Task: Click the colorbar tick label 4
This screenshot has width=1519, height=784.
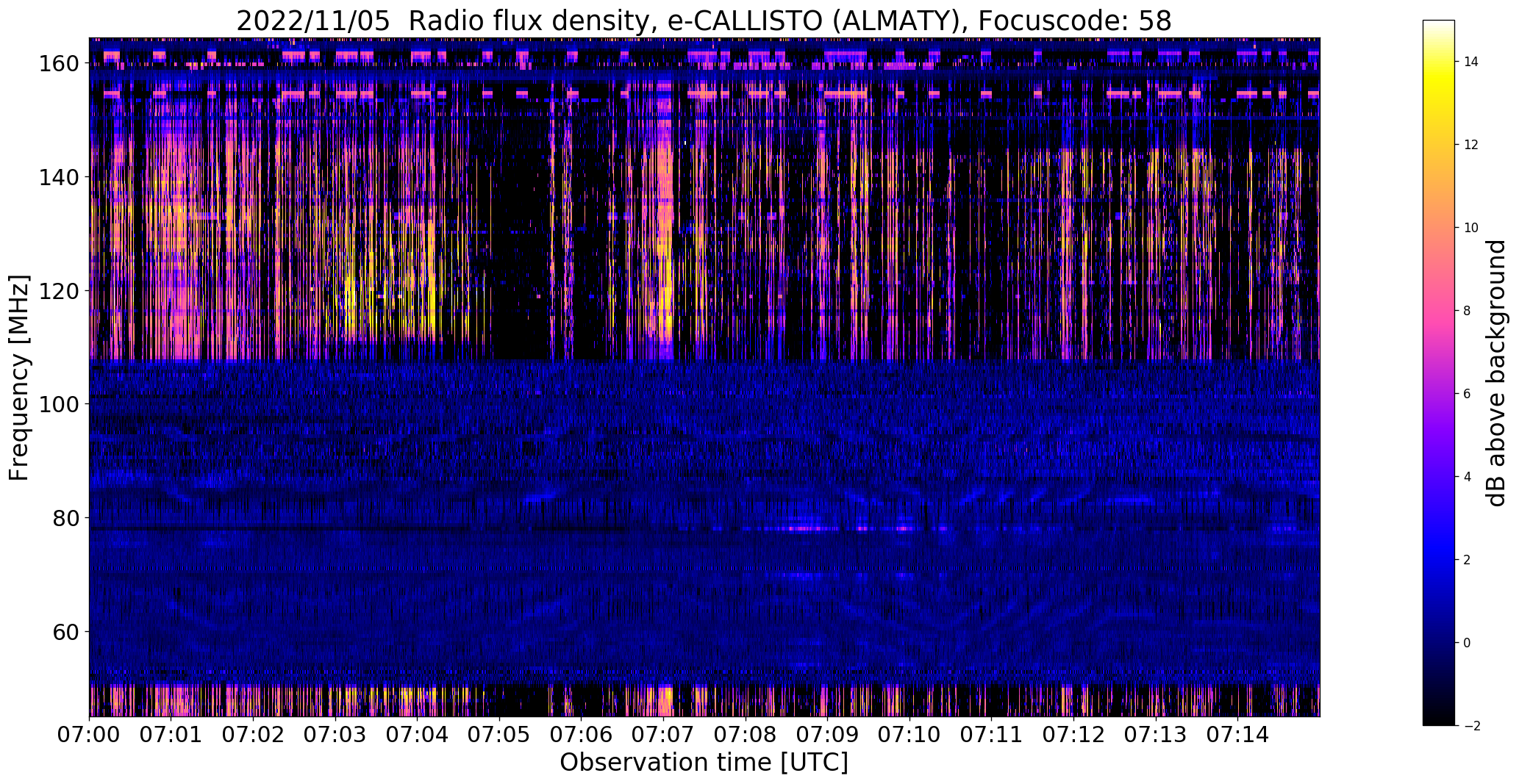Action: 1468,477
